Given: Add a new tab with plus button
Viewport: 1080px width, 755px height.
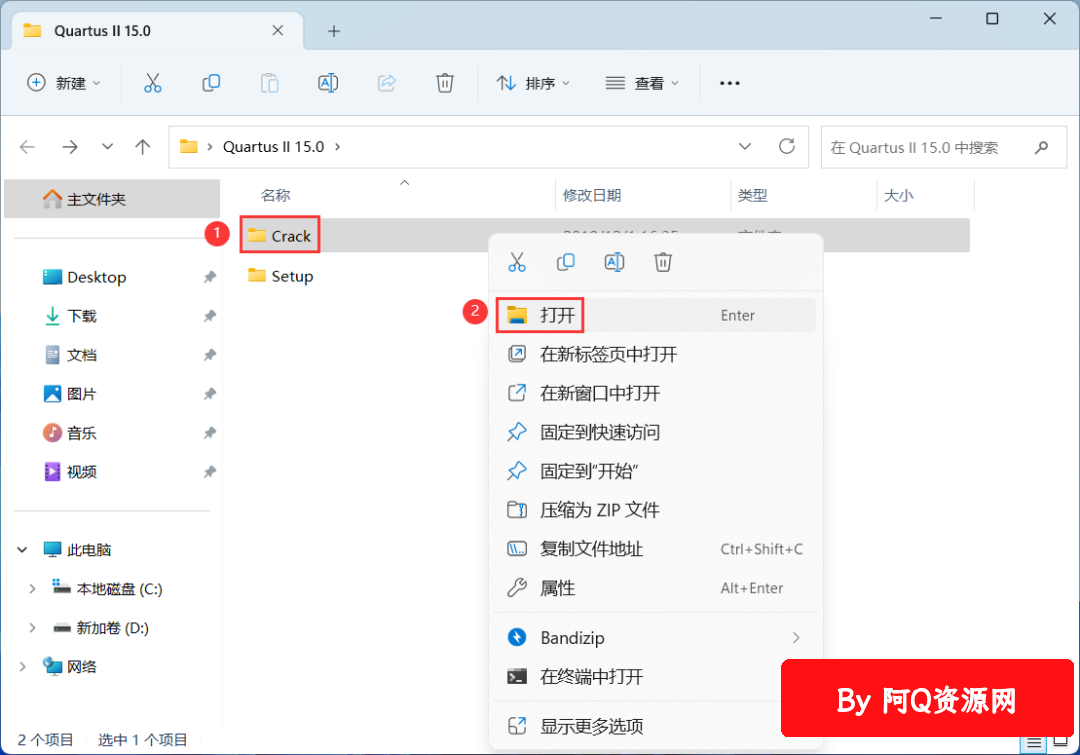Looking at the screenshot, I should pos(334,31).
